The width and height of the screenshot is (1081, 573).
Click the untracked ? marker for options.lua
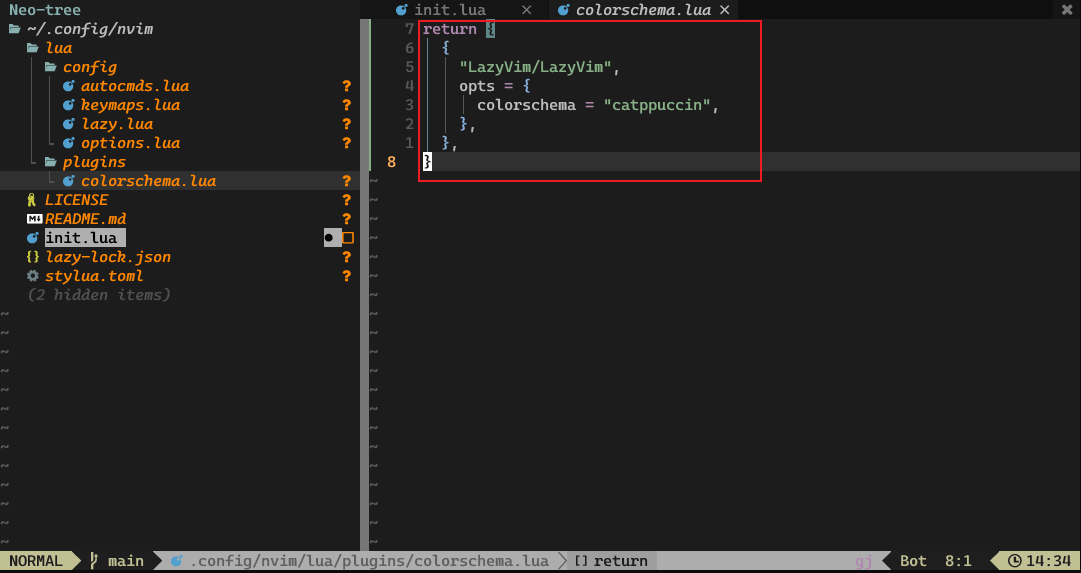click(347, 143)
